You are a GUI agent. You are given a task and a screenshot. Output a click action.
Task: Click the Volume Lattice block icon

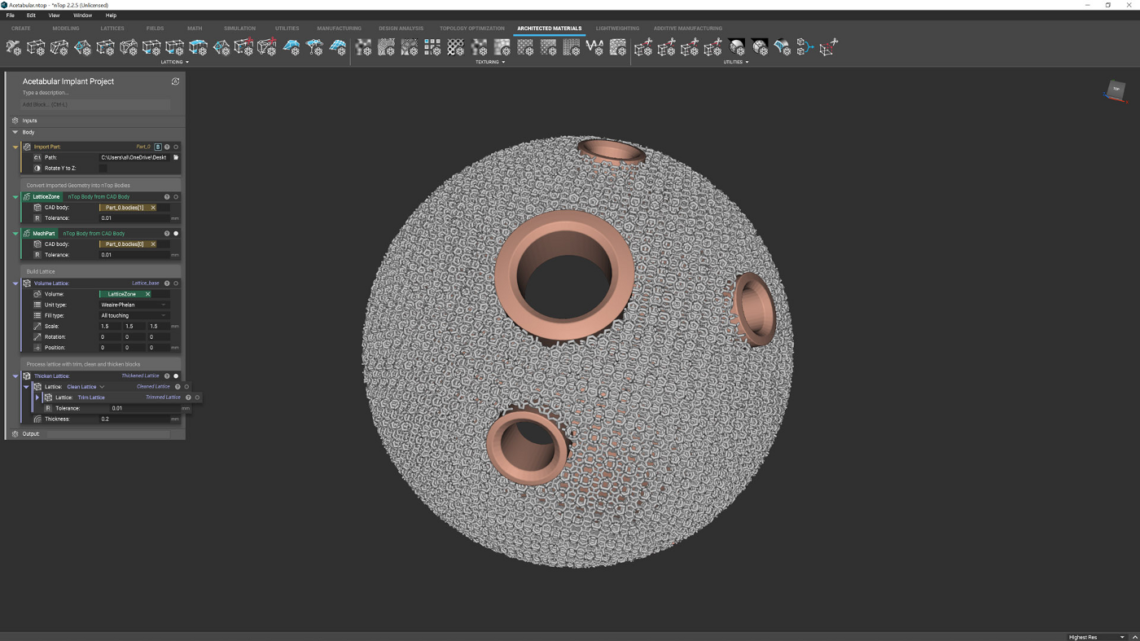[27, 283]
